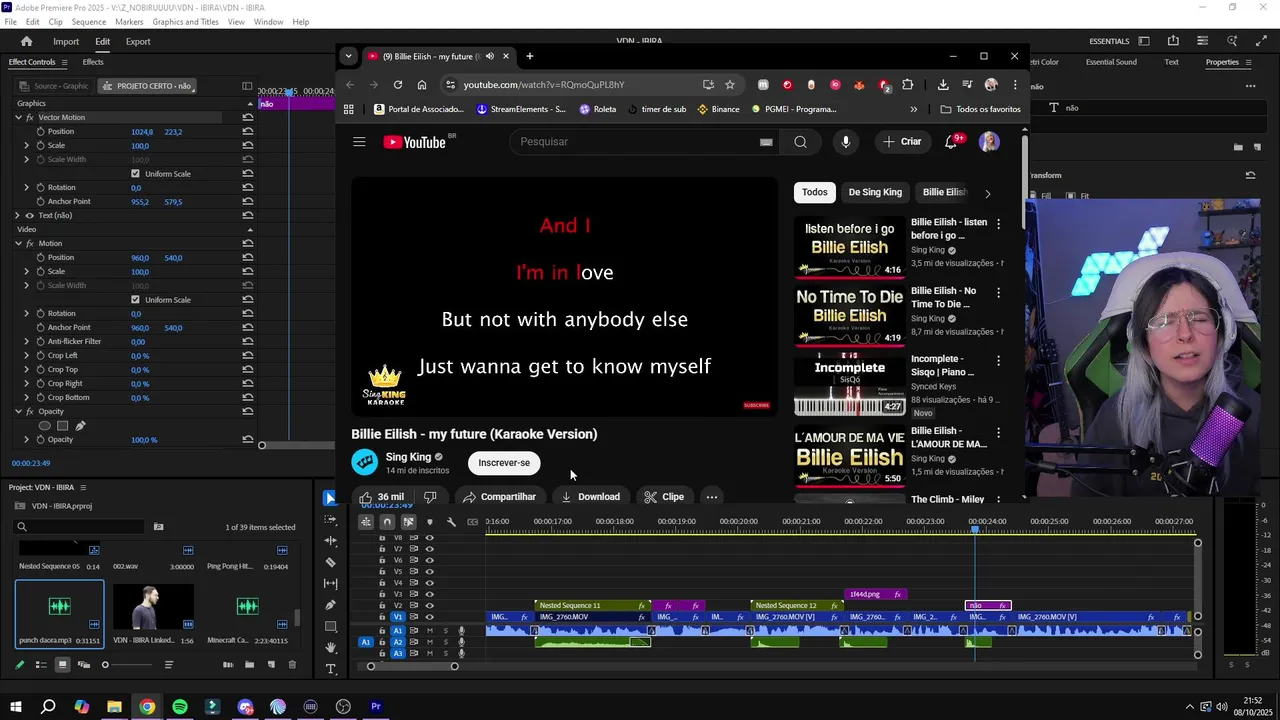The image size is (1280, 720).
Task: Select the Pen tool in Premiere toolbar
Action: (x=331, y=605)
